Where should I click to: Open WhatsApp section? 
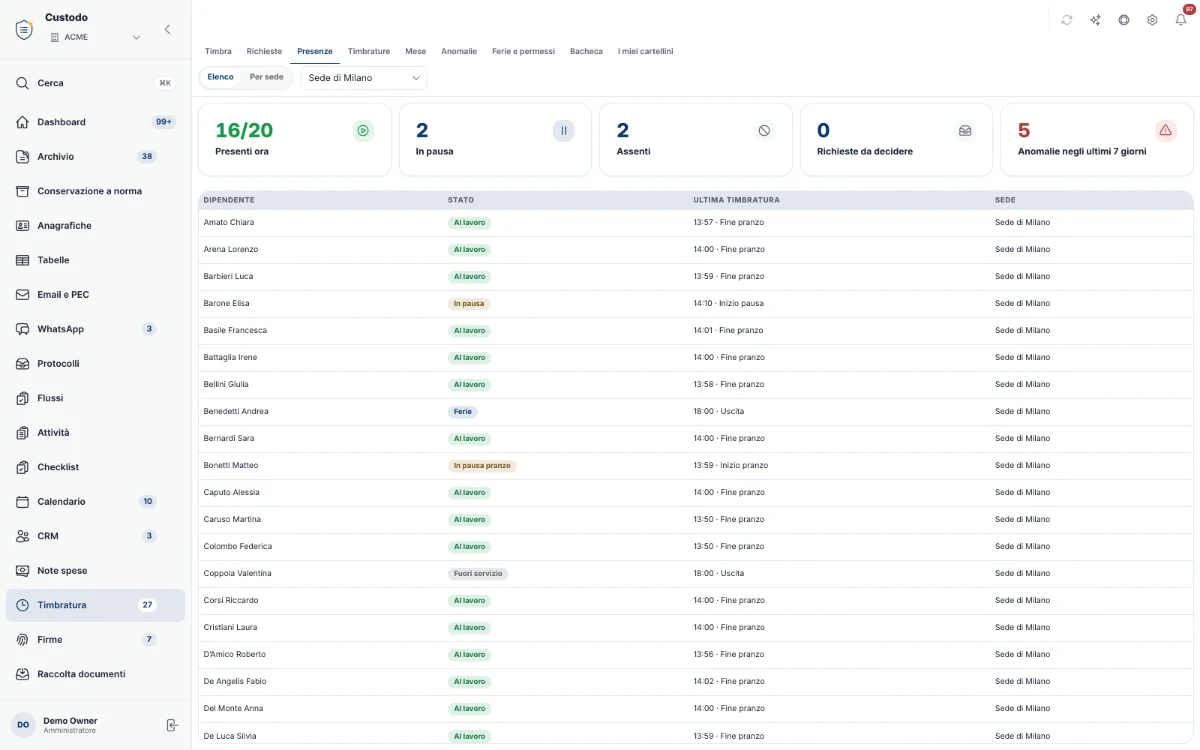point(95,329)
